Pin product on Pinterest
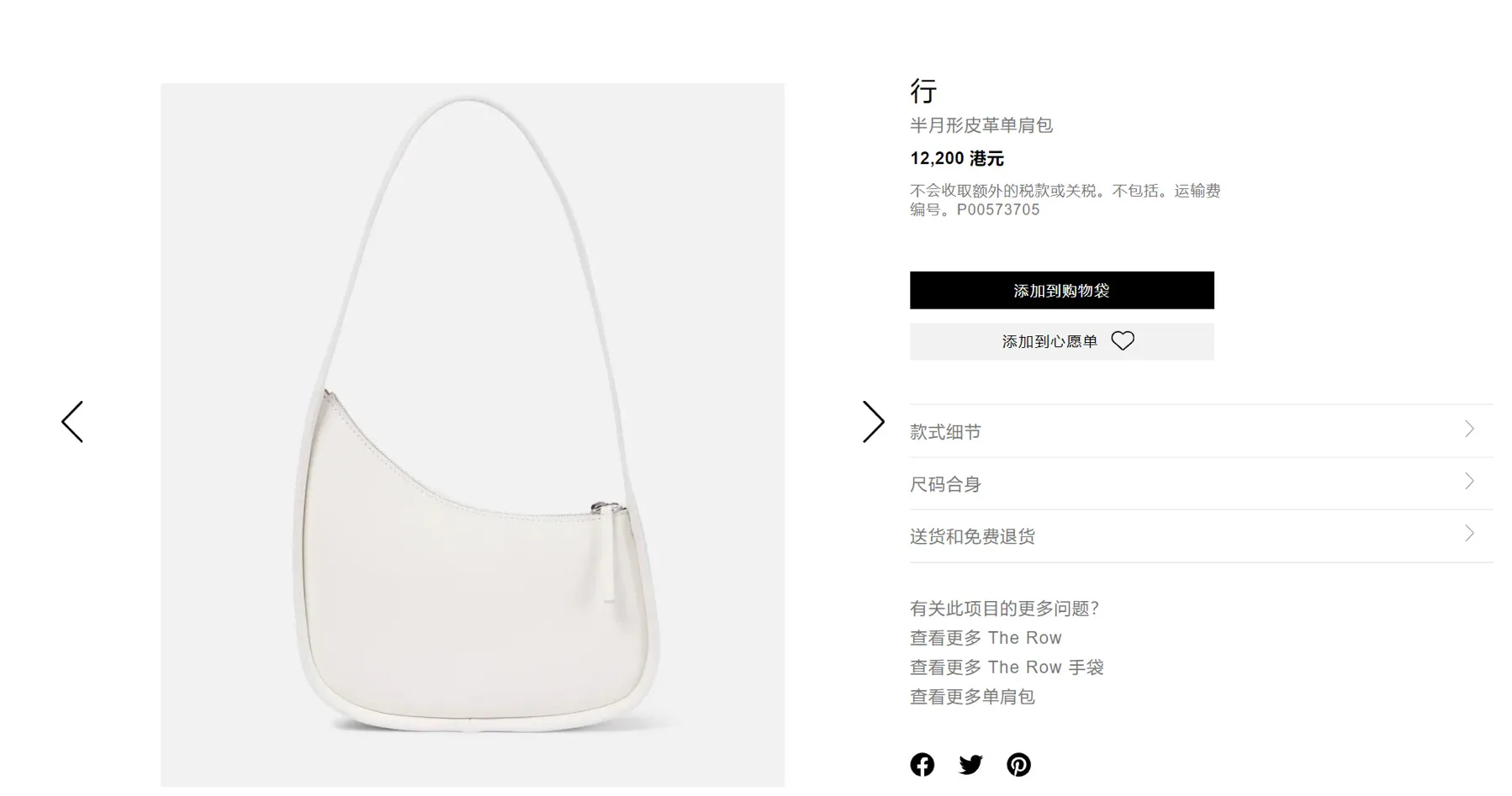The image size is (1512, 796). 1018,764
